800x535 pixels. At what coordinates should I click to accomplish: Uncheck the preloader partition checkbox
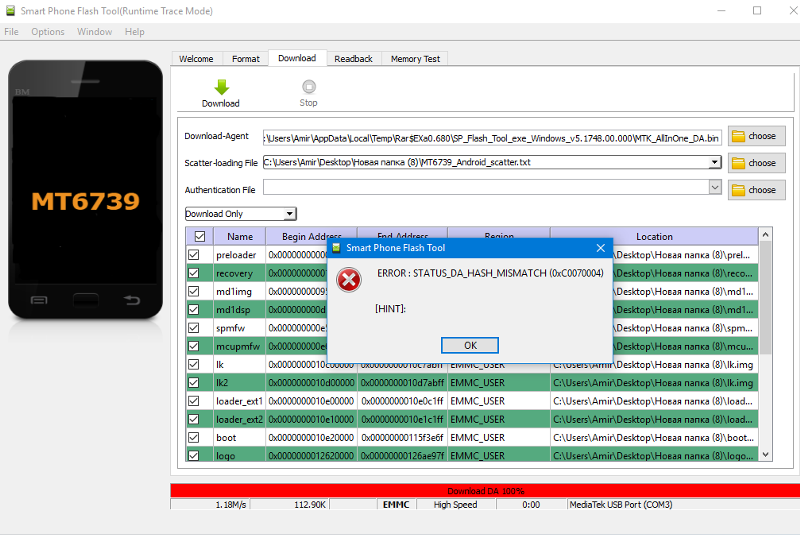click(x=194, y=255)
